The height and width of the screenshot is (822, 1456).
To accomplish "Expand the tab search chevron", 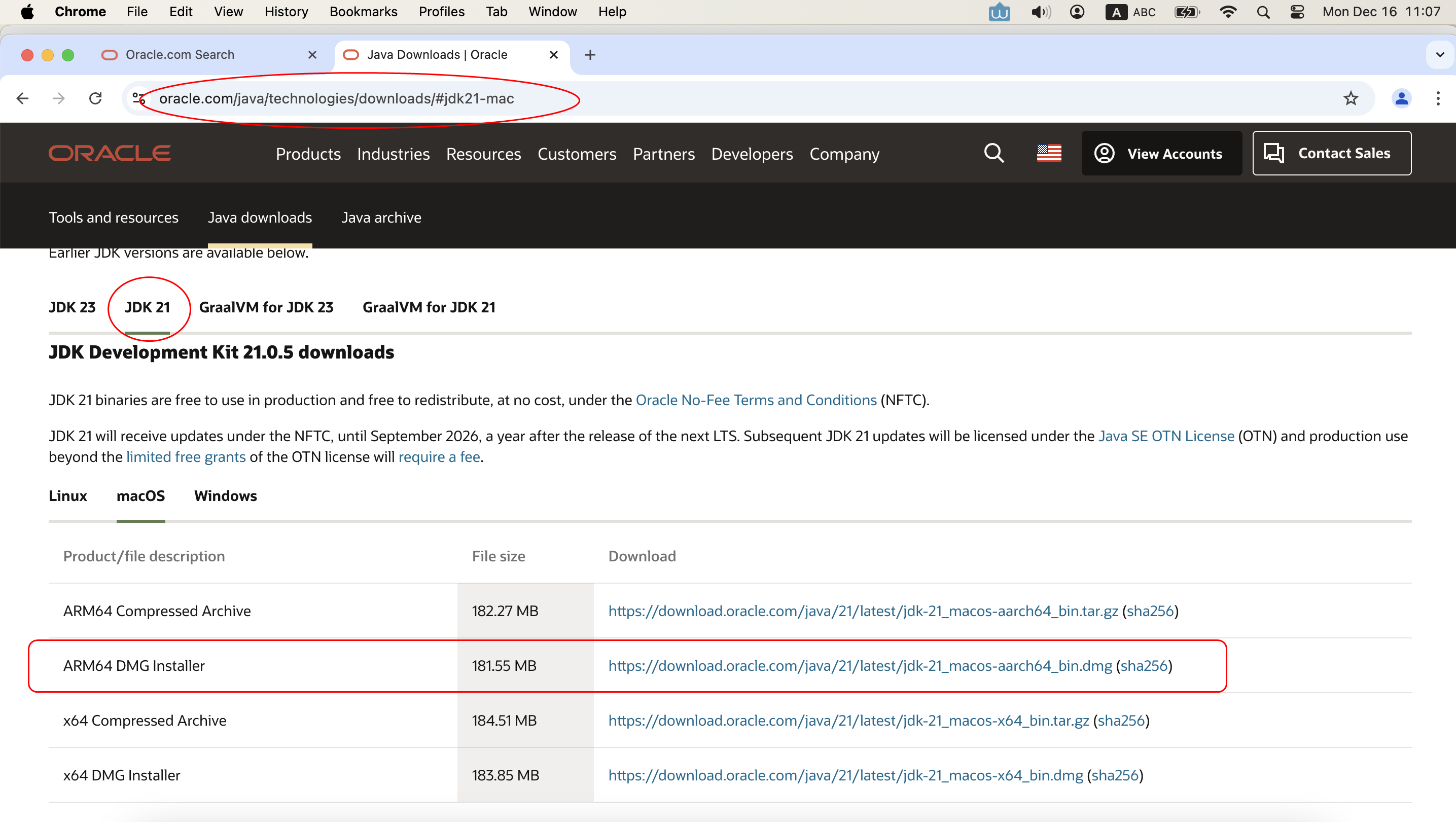I will click(1440, 55).
